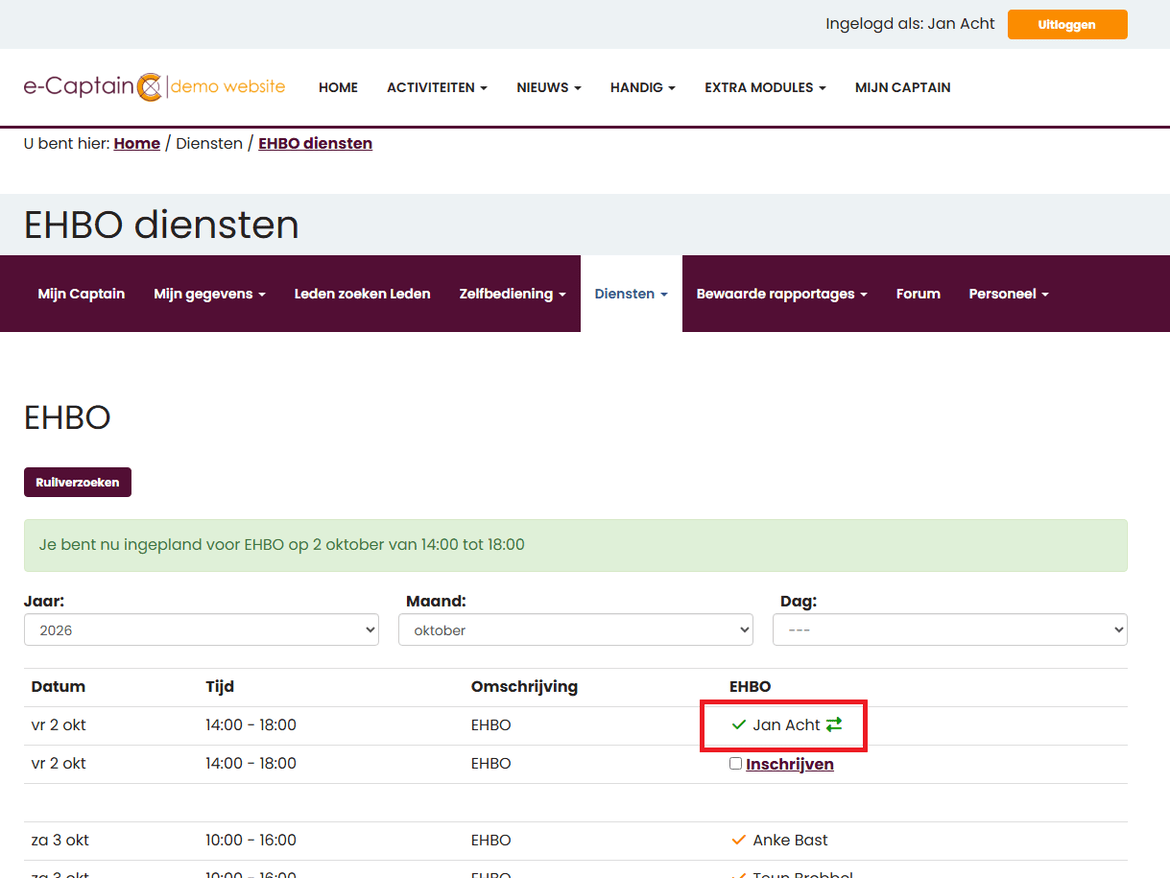Follow the Home breadcrumb link
The height and width of the screenshot is (878, 1170).
coord(137,143)
